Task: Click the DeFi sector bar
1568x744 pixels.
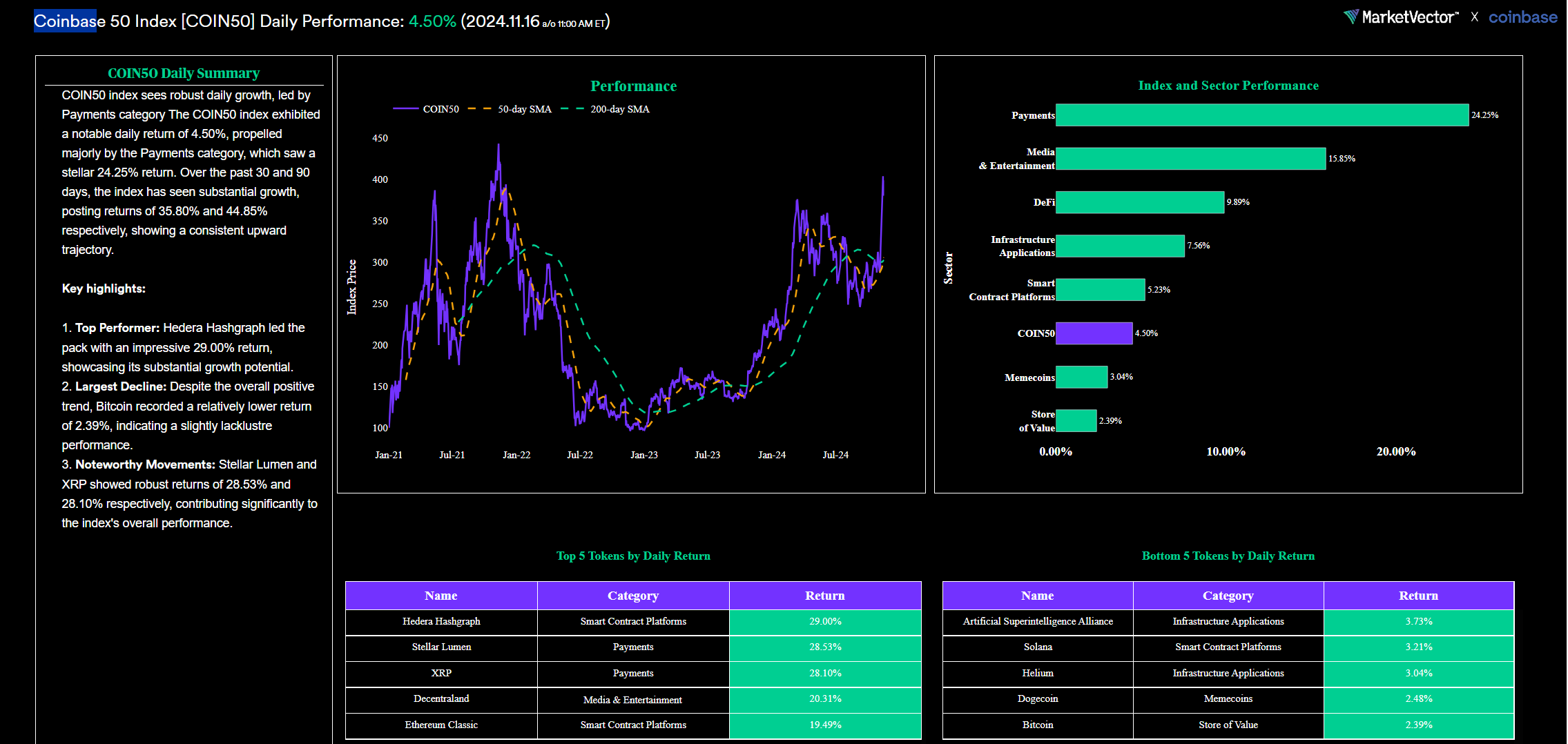Action: coord(1140,202)
